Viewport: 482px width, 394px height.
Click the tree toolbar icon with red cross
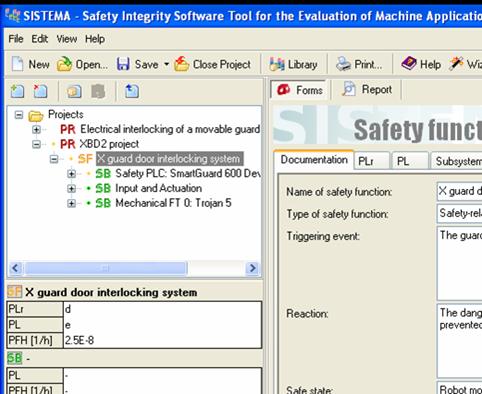tap(40, 91)
